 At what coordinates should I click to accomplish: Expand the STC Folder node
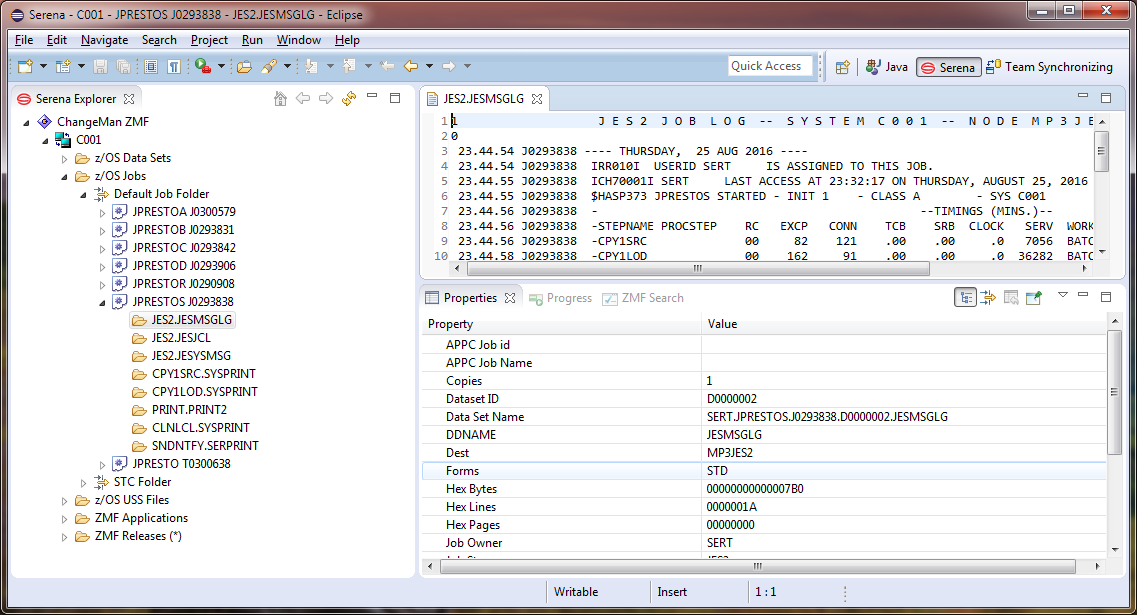click(83, 482)
